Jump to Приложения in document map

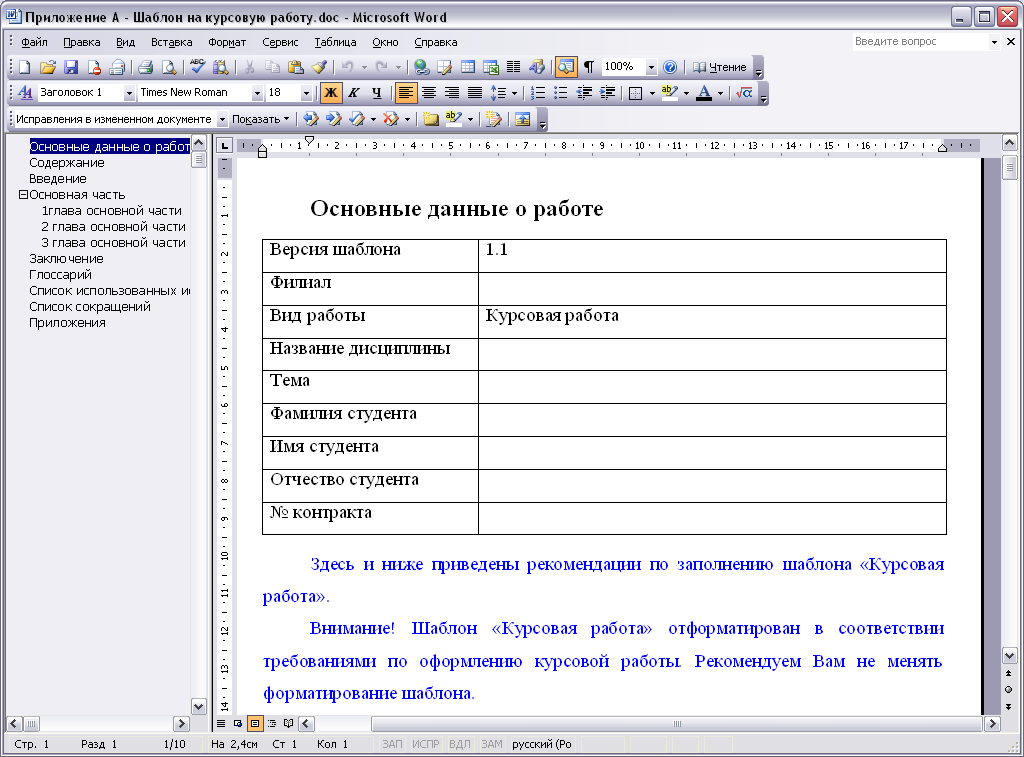(67, 323)
